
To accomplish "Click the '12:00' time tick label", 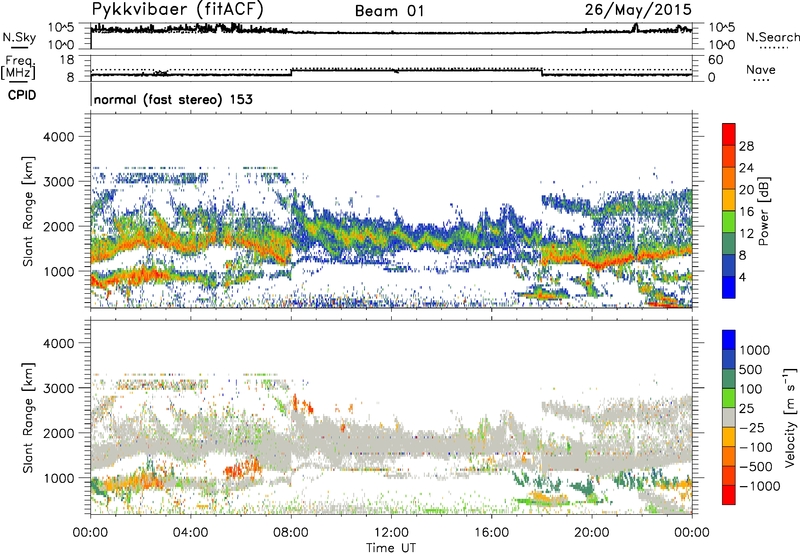I will coord(391,532).
